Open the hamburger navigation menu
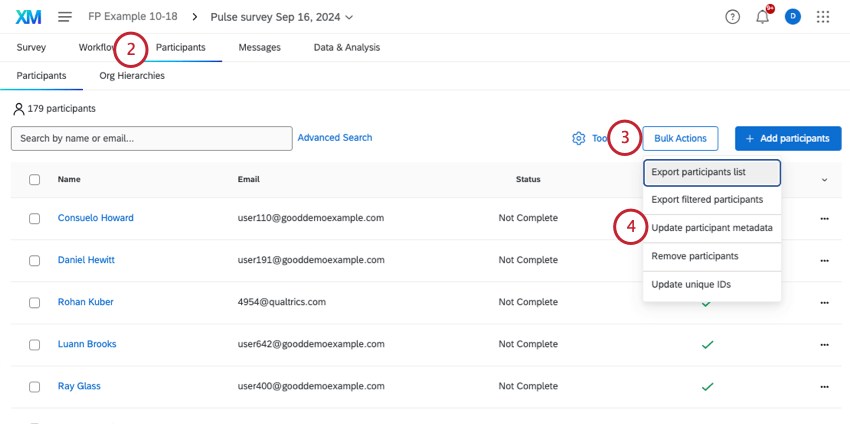The height and width of the screenshot is (424, 850). [x=65, y=17]
